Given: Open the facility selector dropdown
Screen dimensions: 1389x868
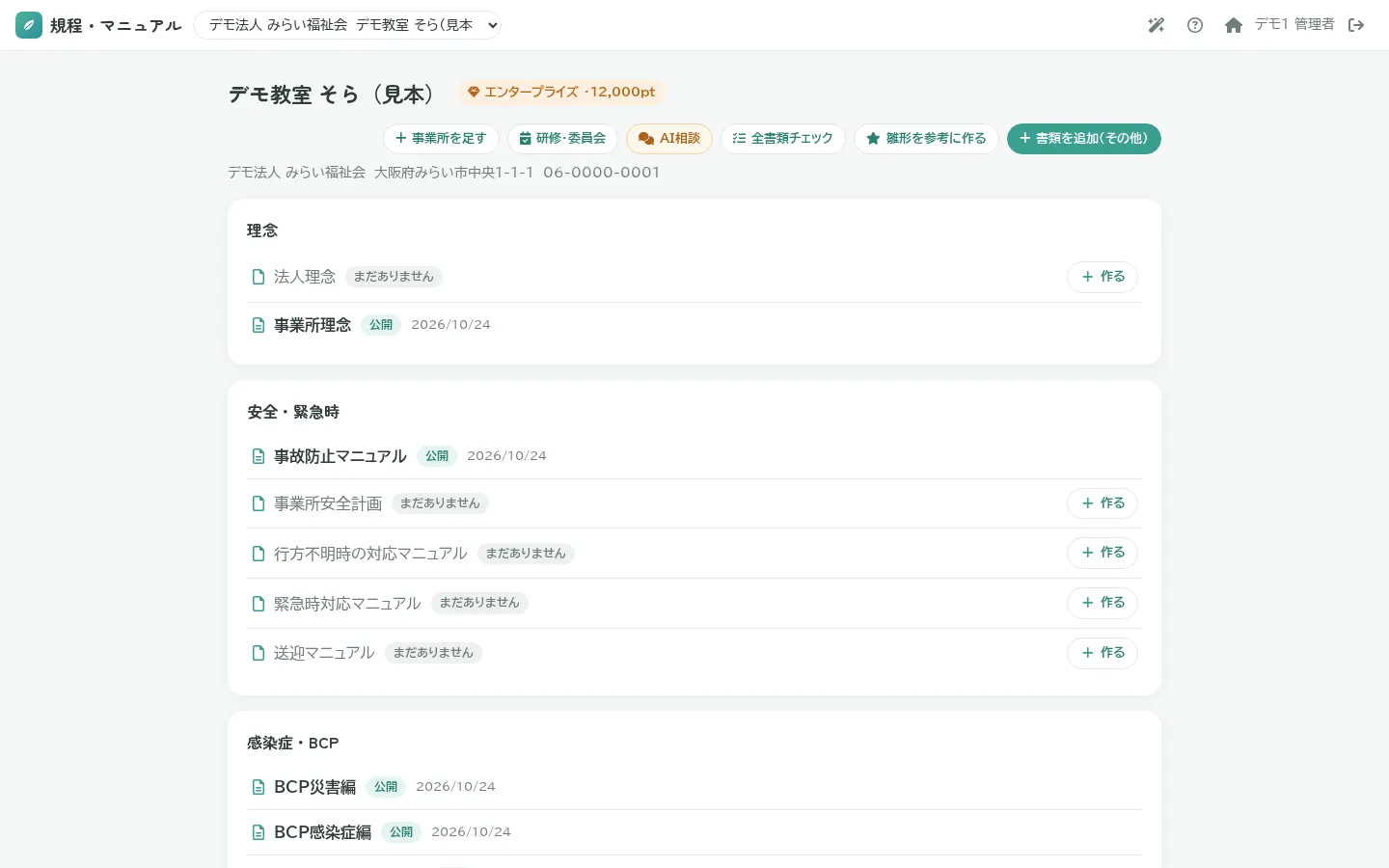Looking at the screenshot, I should (x=347, y=25).
